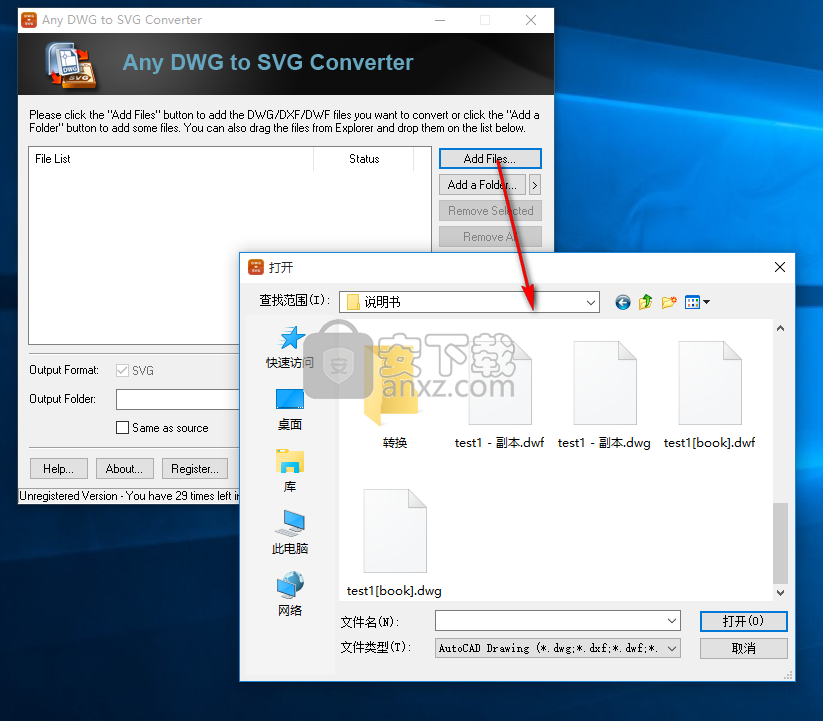Click the file list scroll down arrow
This screenshot has height=721, width=823.
780,593
